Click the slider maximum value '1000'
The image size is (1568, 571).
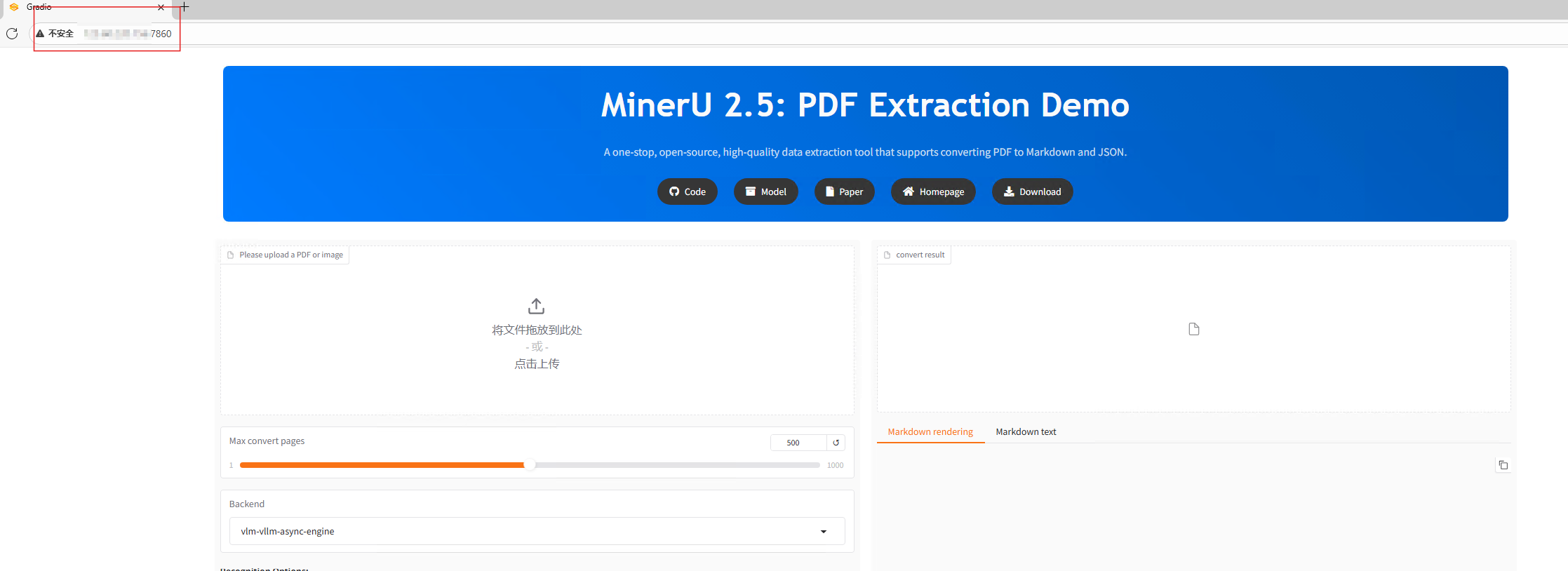pos(836,465)
